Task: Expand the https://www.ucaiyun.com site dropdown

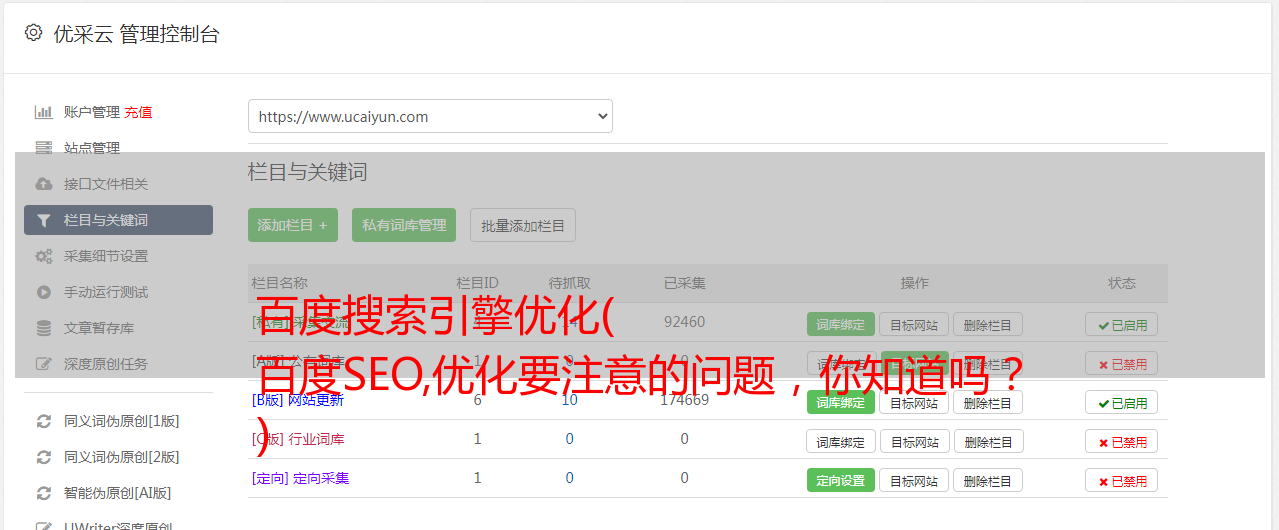Action: pyautogui.click(x=430, y=116)
